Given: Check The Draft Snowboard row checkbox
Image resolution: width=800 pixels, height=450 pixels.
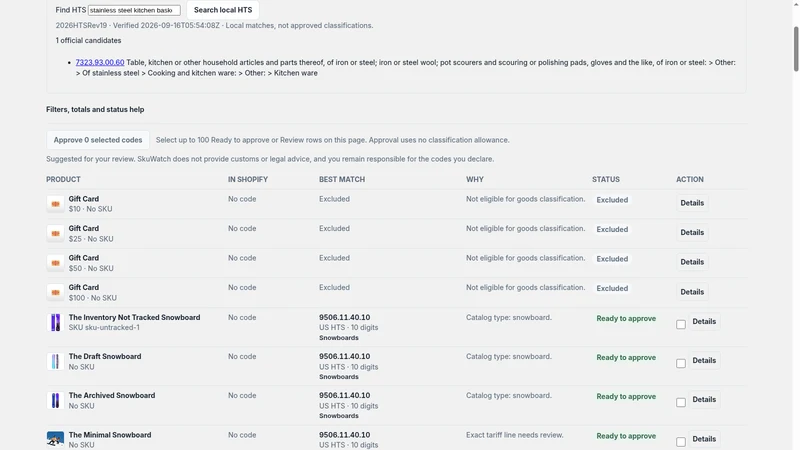Looking at the screenshot, I should tap(681, 363).
